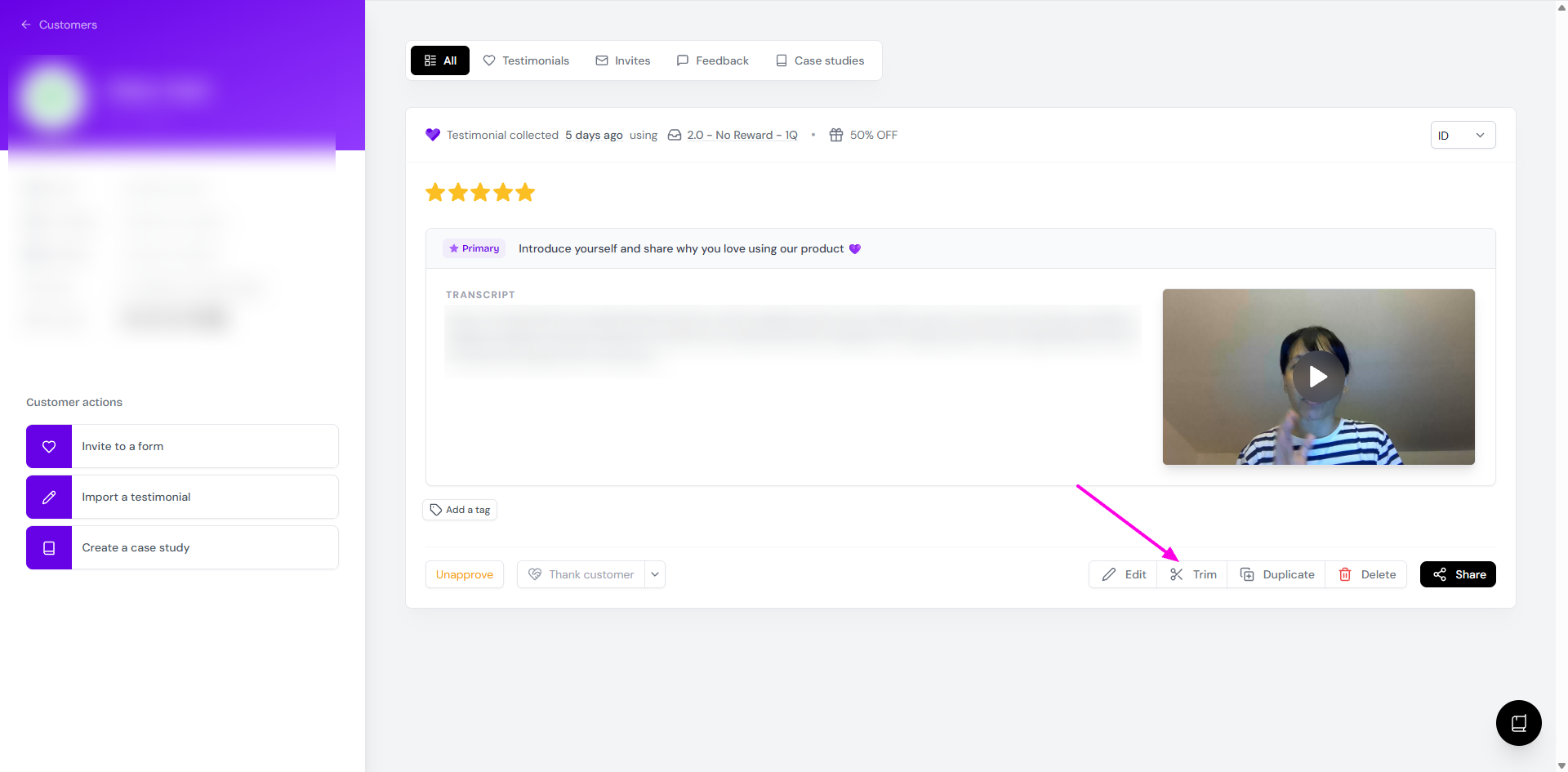Click the Duplicate copy icon

click(1247, 575)
